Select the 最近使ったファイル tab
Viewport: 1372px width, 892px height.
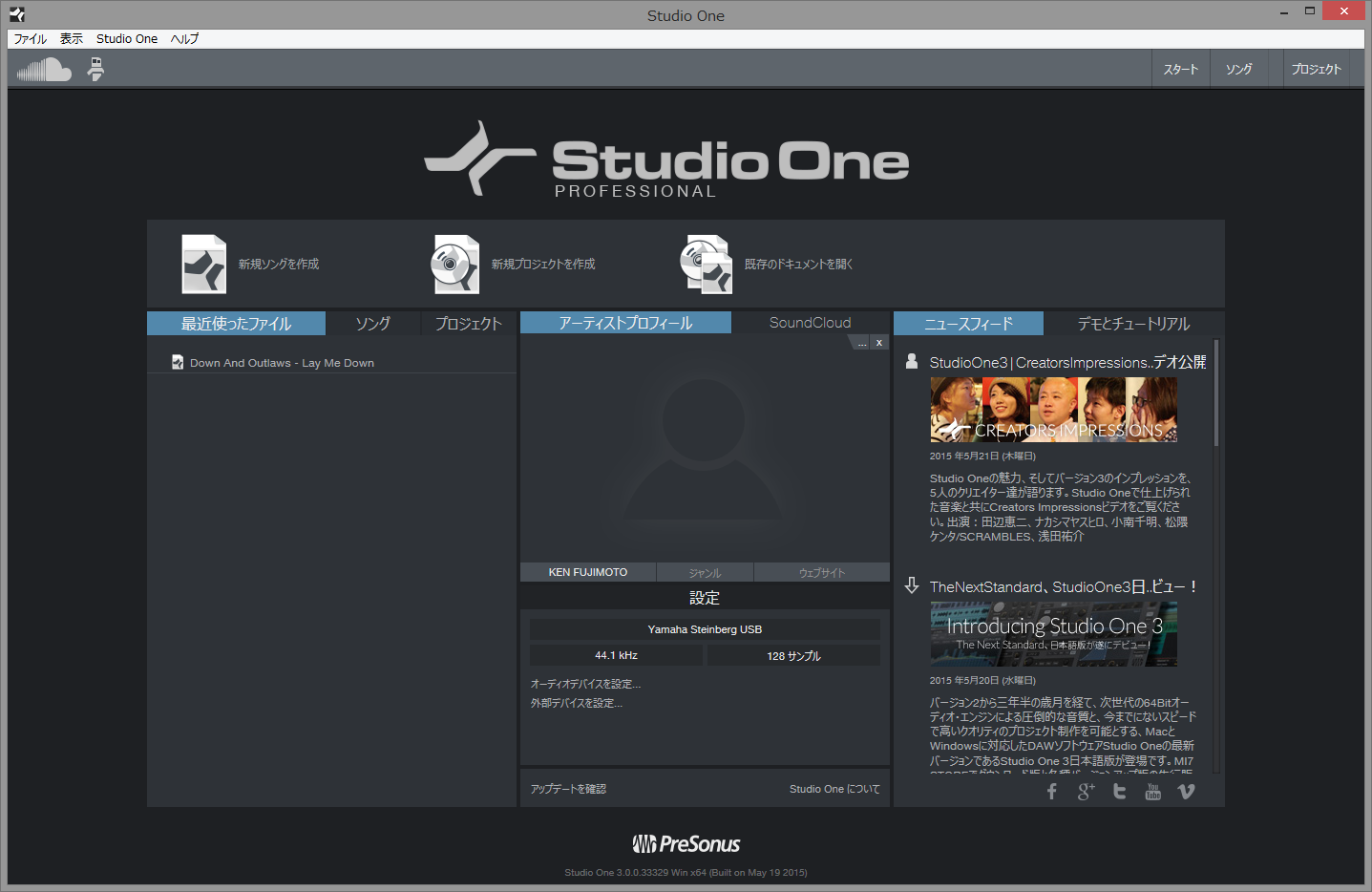click(236, 324)
